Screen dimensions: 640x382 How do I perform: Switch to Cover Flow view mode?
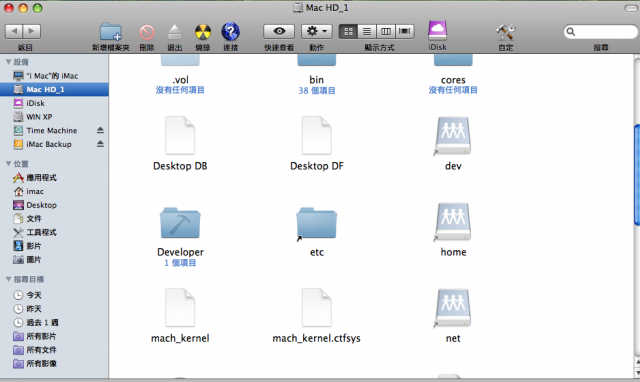point(404,31)
